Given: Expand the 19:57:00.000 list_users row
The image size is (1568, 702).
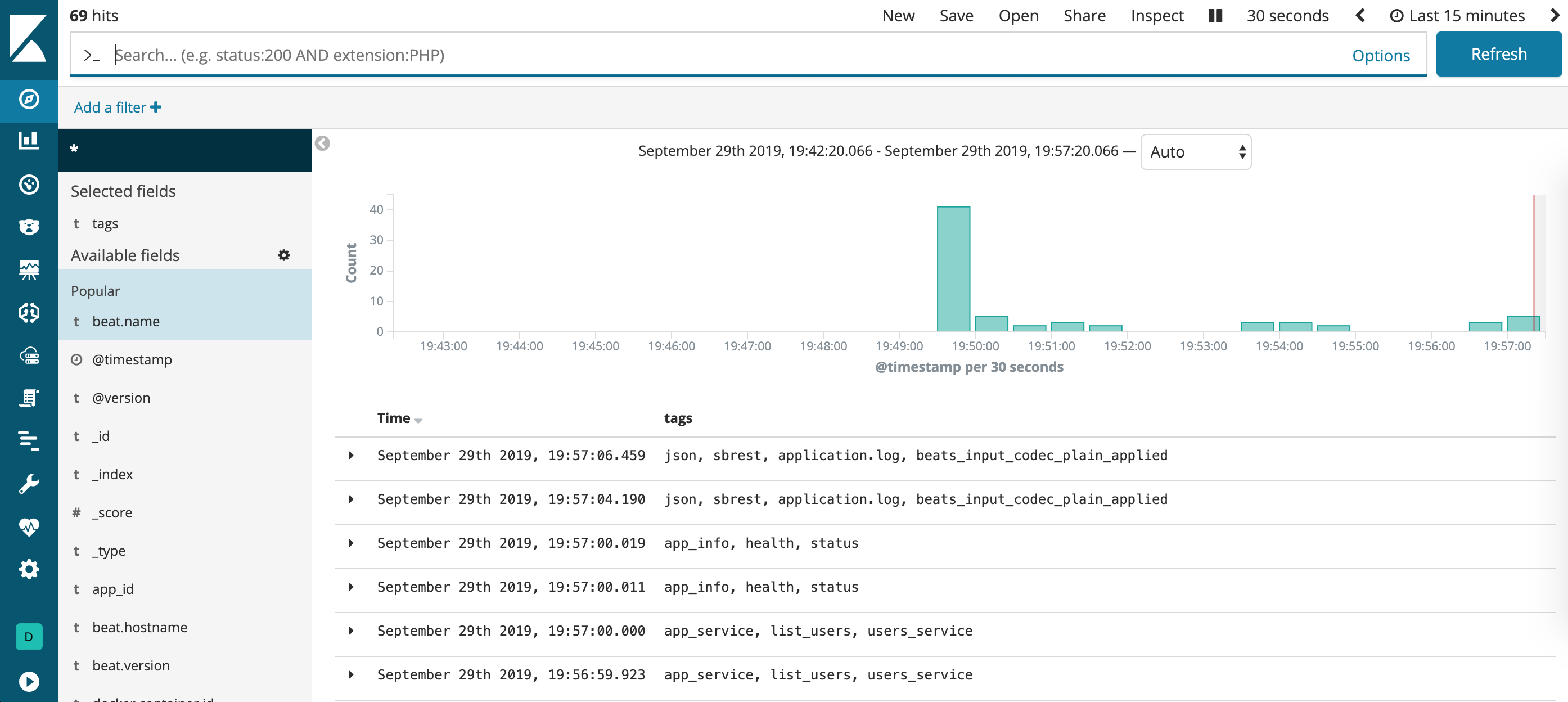Looking at the screenshot, I should coord(351,631).
